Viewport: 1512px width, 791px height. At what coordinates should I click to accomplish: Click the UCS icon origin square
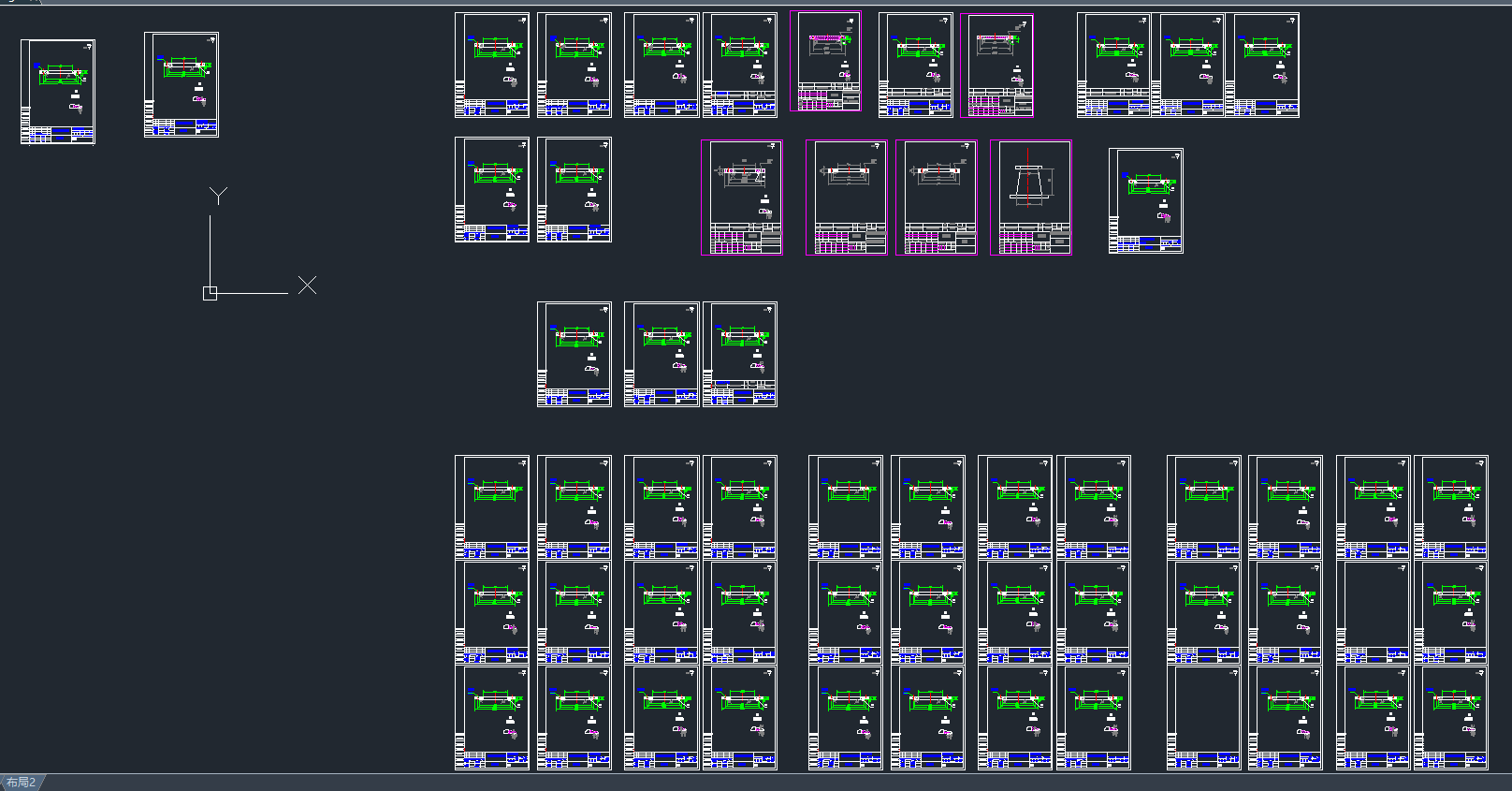(210, 293)
